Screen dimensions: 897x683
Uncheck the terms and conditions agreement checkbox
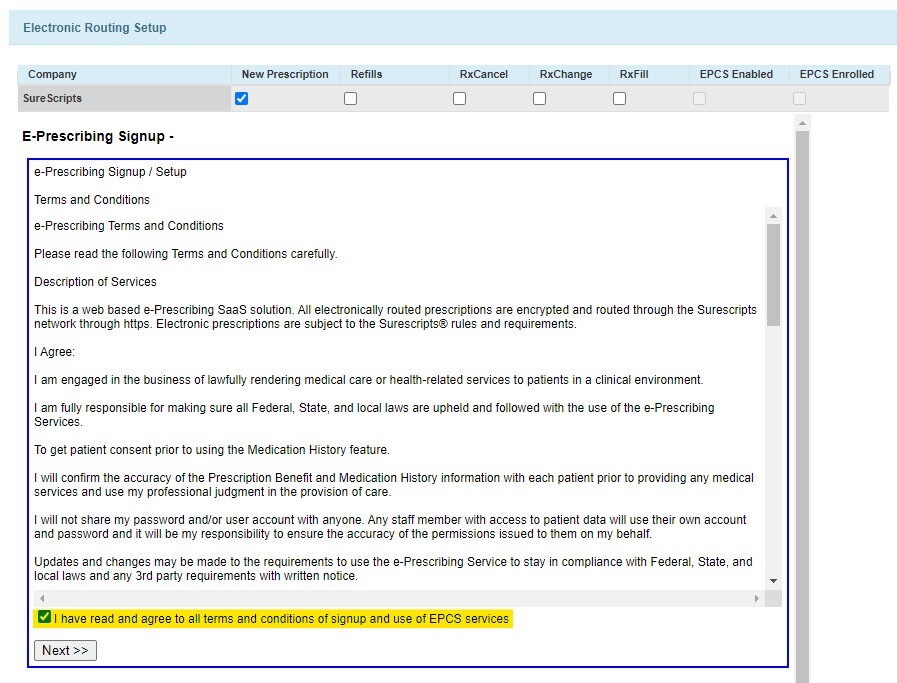pyautogui.click(x=42, y=616)
